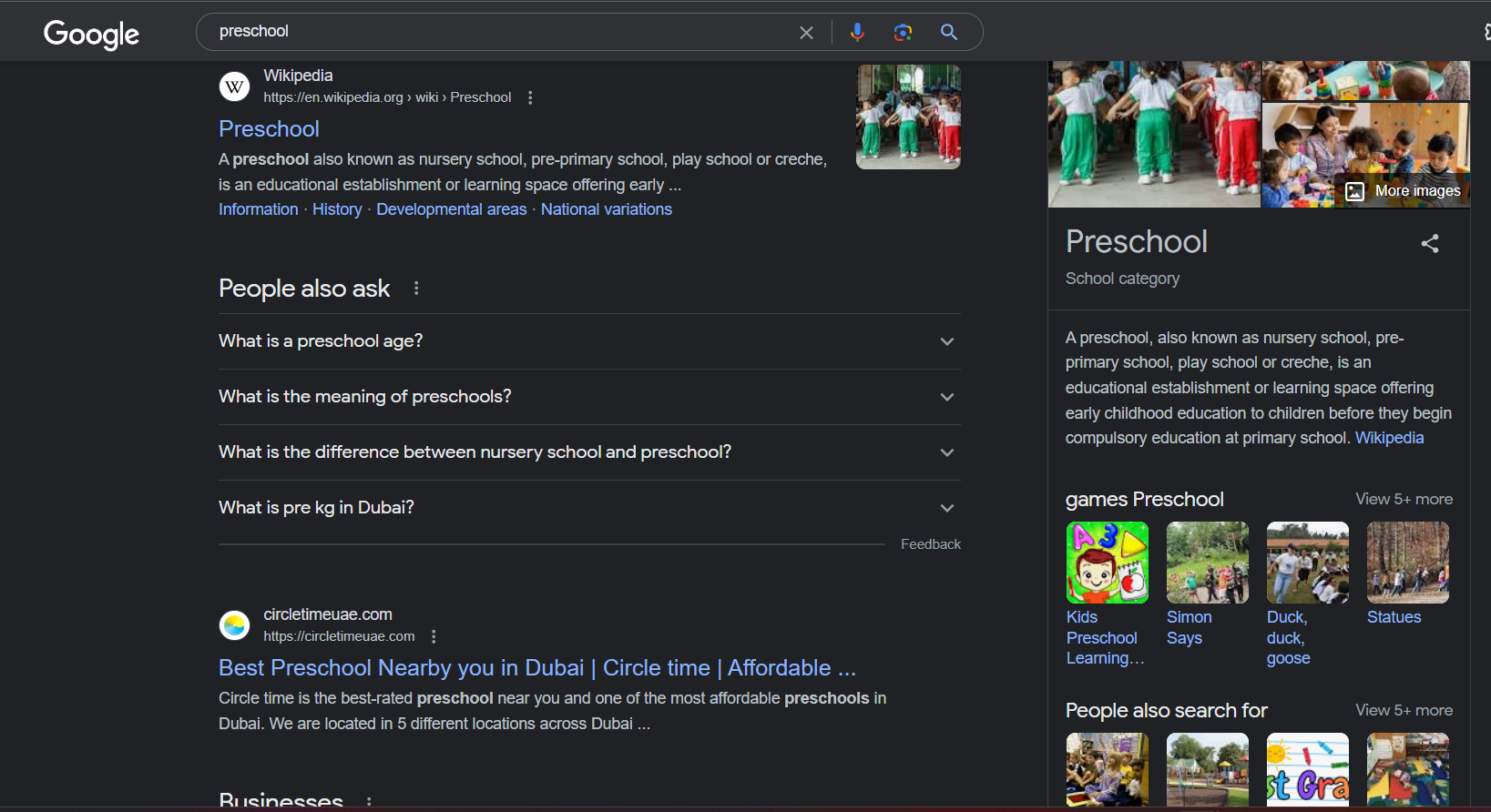Image resolution: width=1491 pixels, height=812 pixels.
Task: Click the games Preschool section heading
Action: pos(1145,499)
